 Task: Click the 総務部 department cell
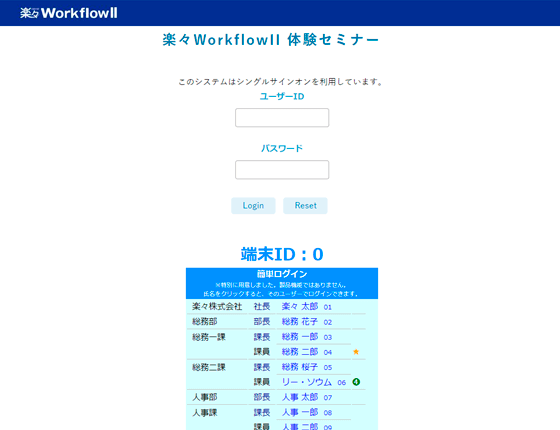[x=204, y=321]
